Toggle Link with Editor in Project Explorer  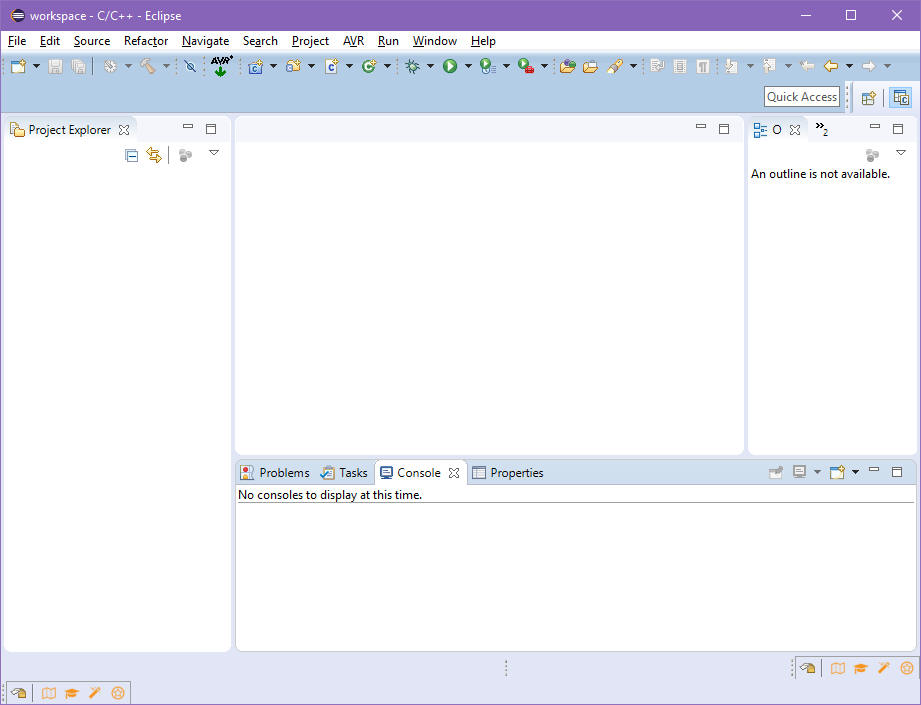point(154,155)
